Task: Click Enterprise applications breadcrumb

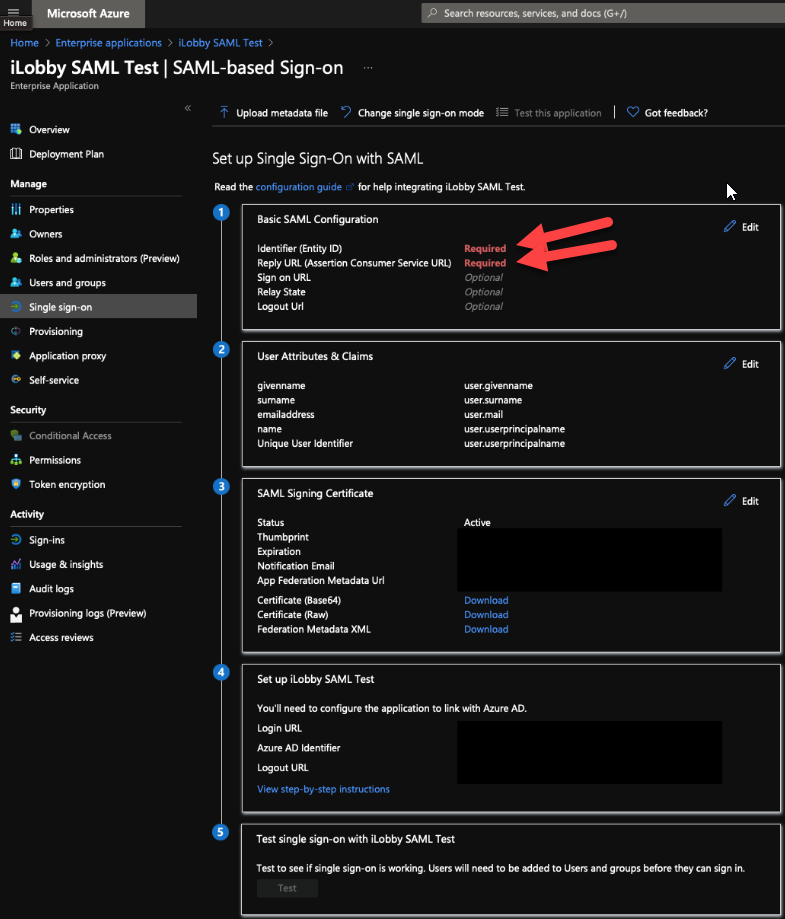Action: coord(108,43)
